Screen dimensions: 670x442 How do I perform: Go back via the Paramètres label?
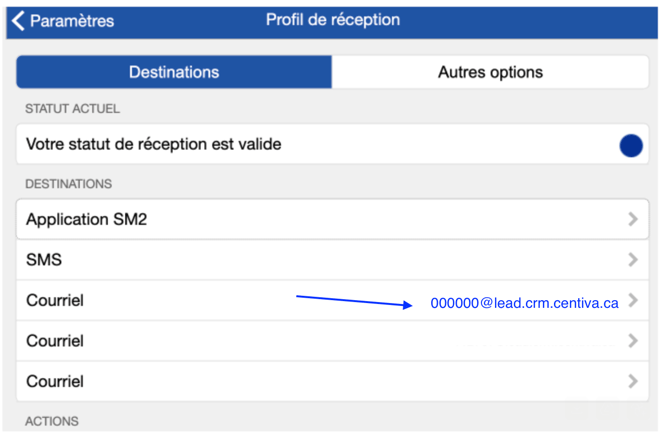72,20
